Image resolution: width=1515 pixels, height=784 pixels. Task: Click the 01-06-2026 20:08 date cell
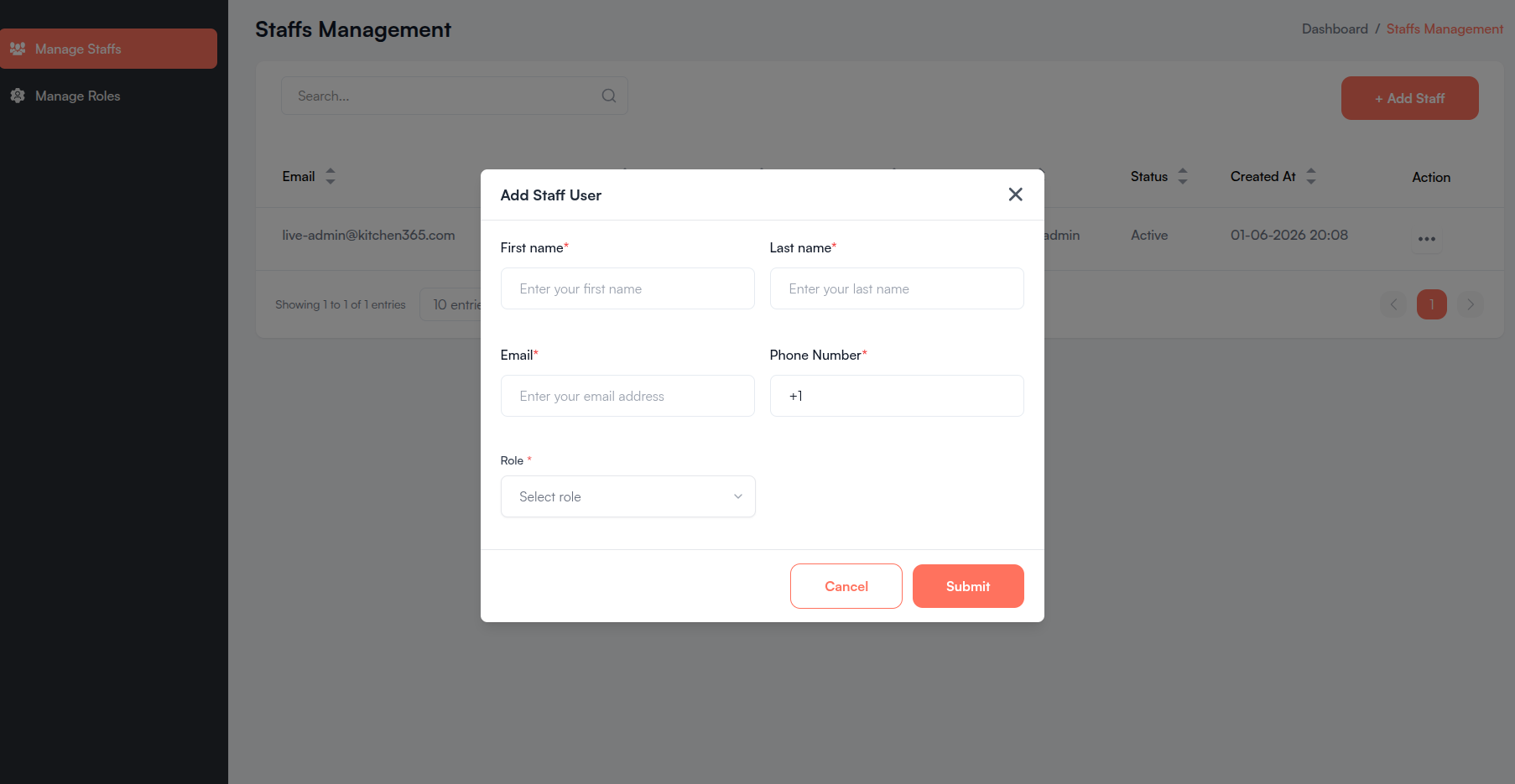[x=1289, y=235]
